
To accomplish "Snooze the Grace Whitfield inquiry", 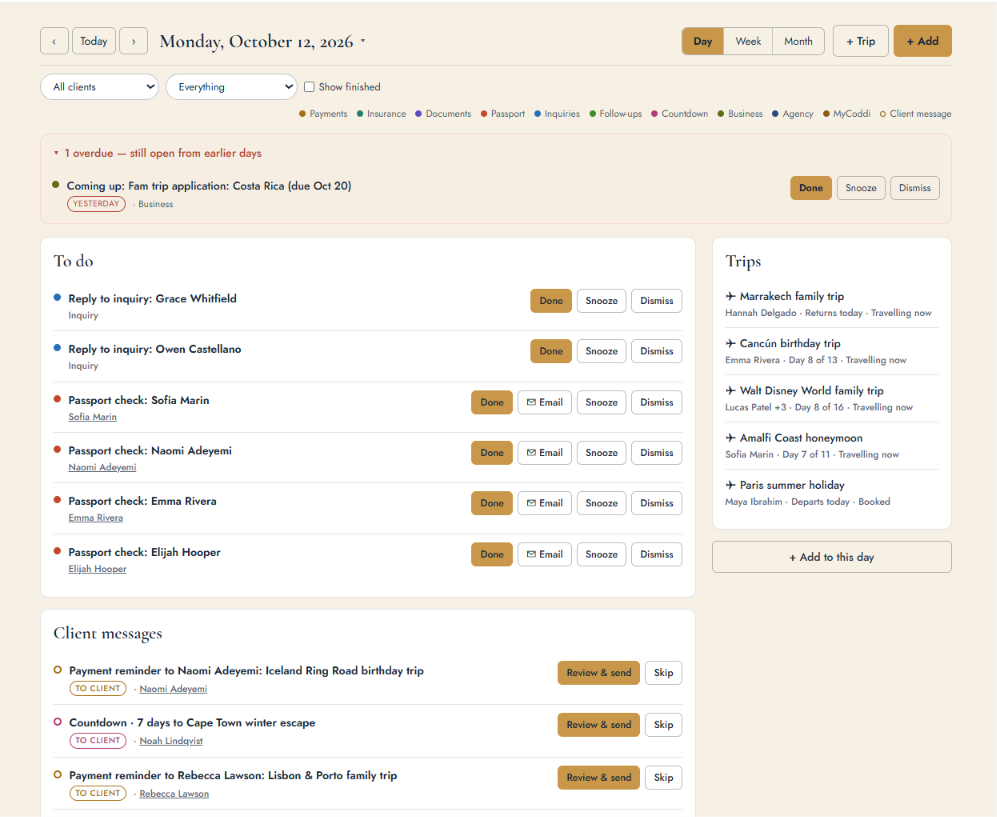I will pyautogui.click(x=602, y=301).
